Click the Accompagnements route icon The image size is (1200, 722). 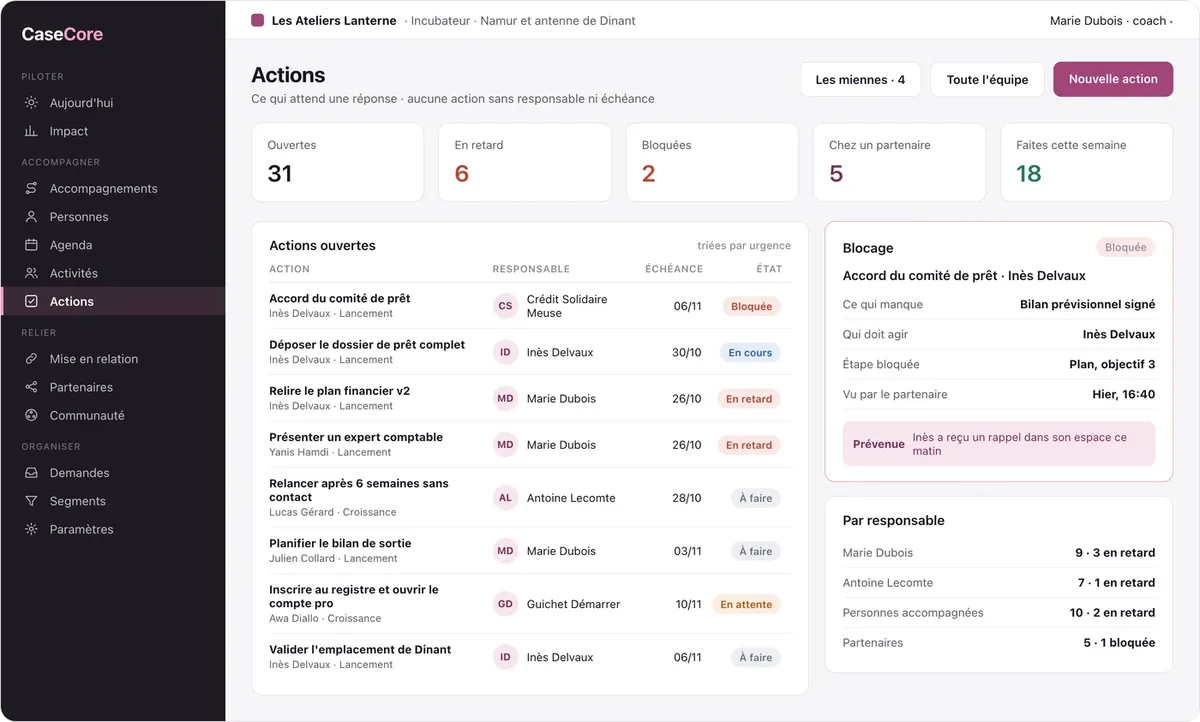31,189
